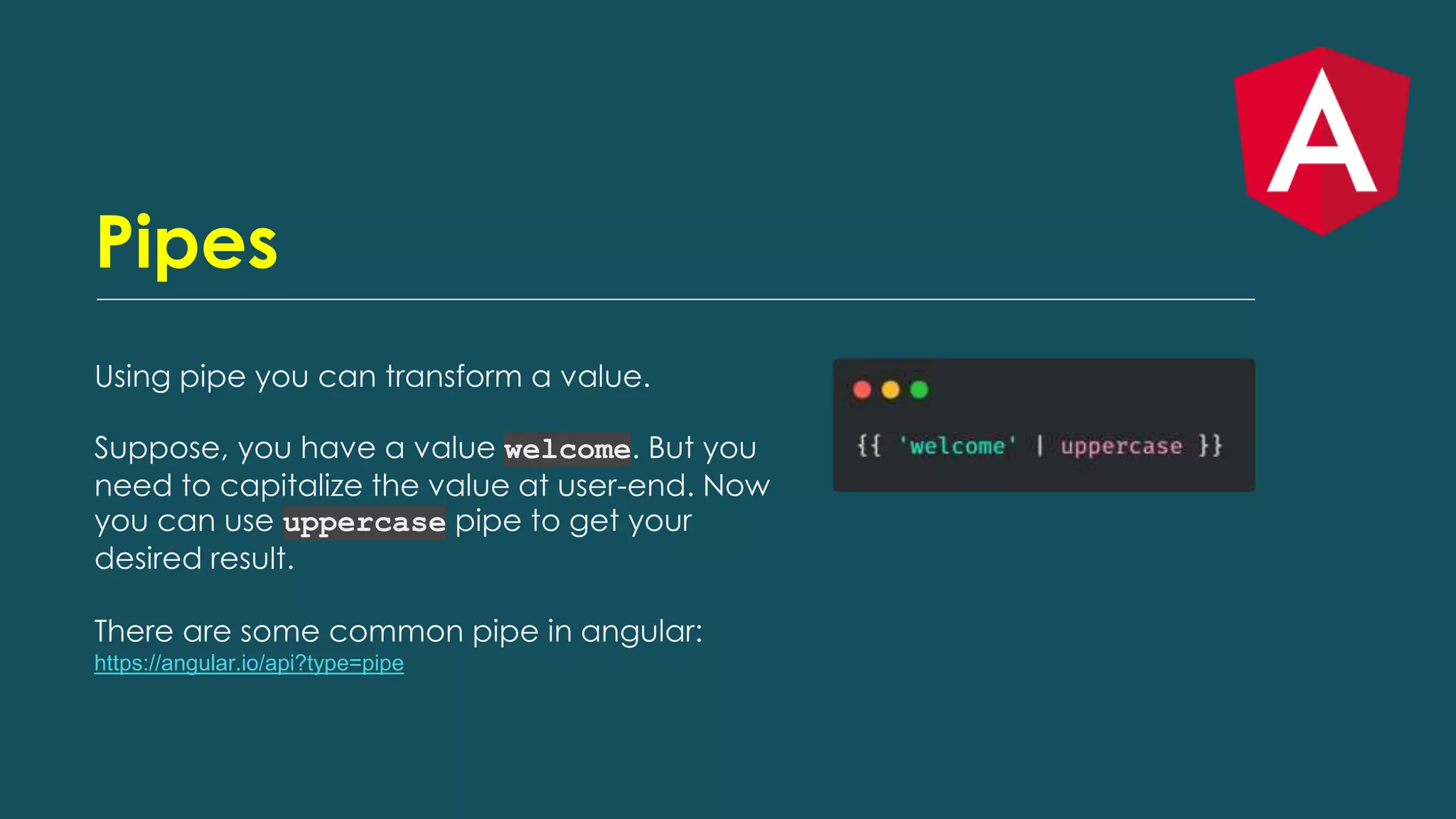Click the text "Suppose, you have a value"
The height and width of the screenshot is (819, 1456).
click(x=294, y=449)
